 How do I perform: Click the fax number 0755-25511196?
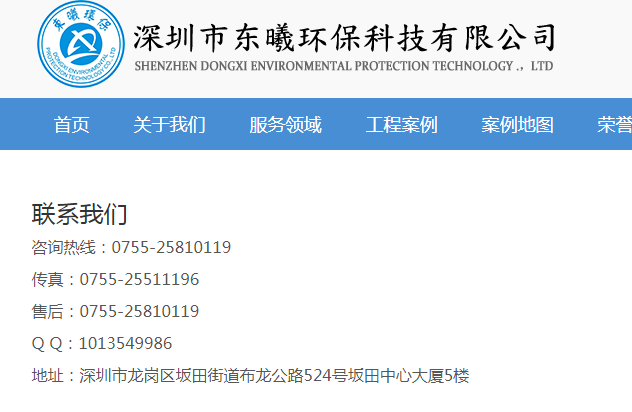pos(139,279)
